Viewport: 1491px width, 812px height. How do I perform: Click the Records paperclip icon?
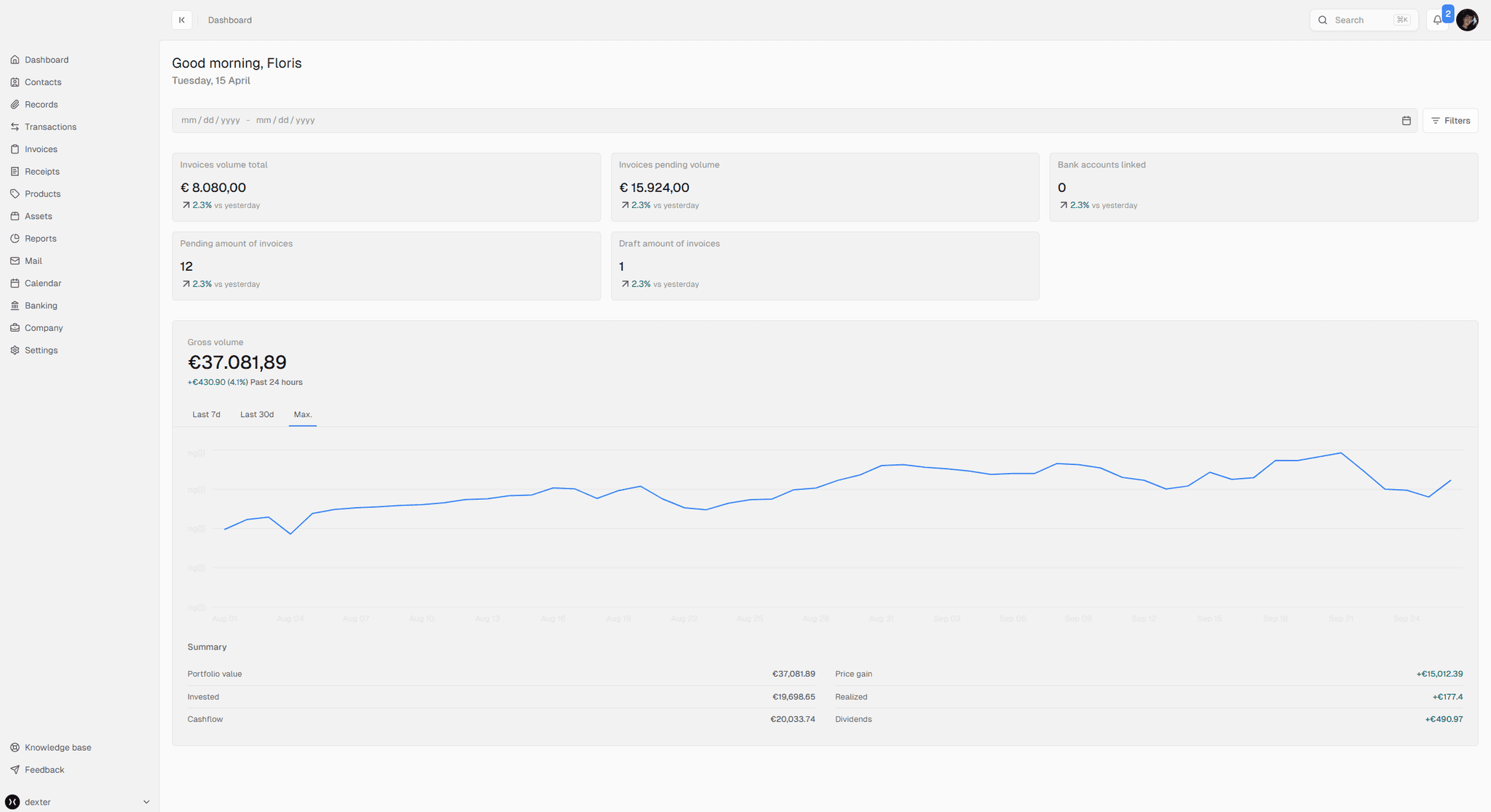pyautogui.click(x=15, y=105)
